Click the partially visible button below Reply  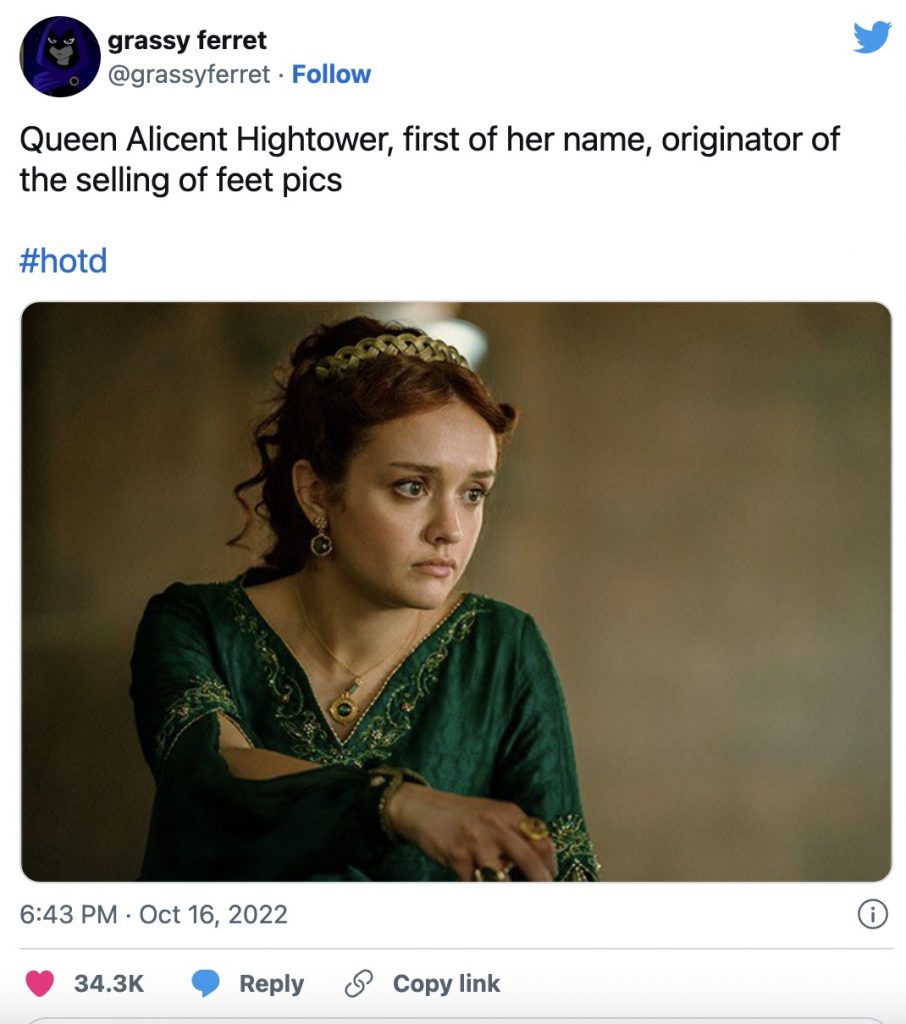pos(455,1020)
